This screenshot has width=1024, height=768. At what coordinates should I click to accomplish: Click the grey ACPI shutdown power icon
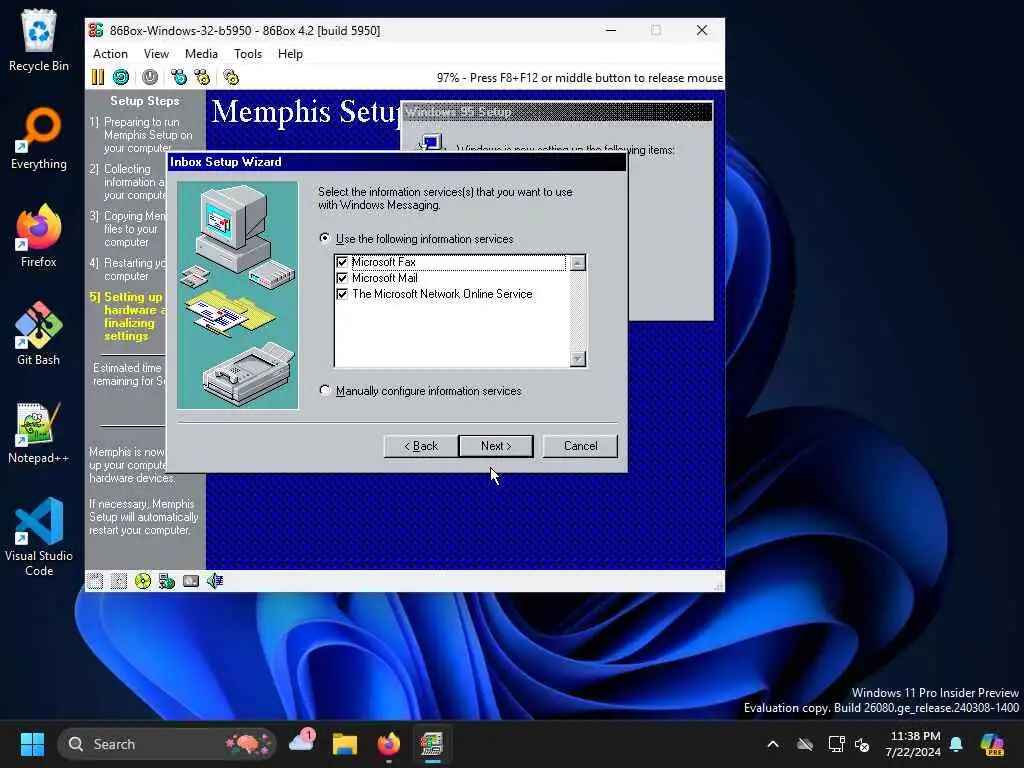[x=150, y=77]
